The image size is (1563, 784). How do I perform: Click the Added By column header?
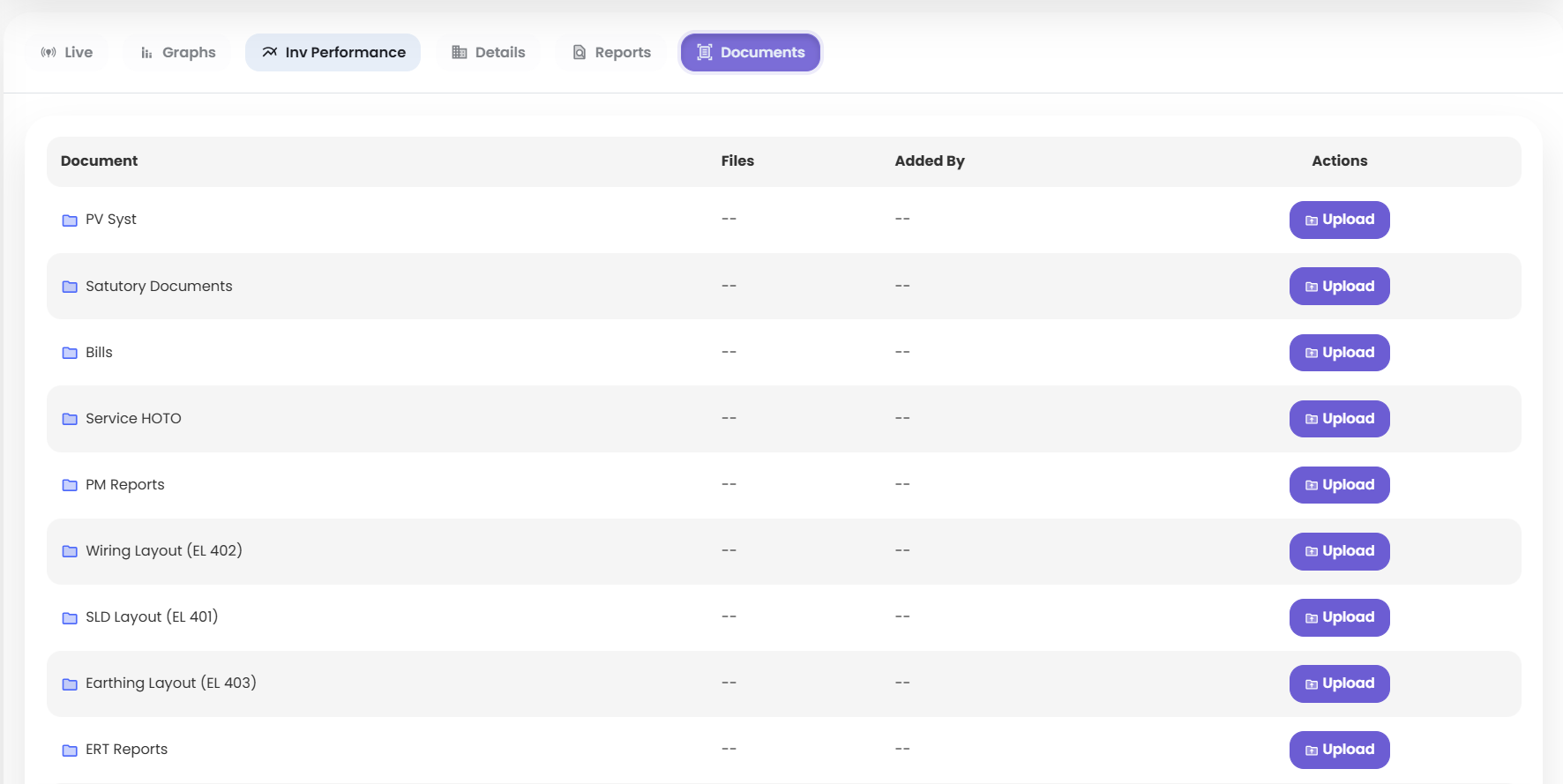pyautogui.click(x=930, y=161)
